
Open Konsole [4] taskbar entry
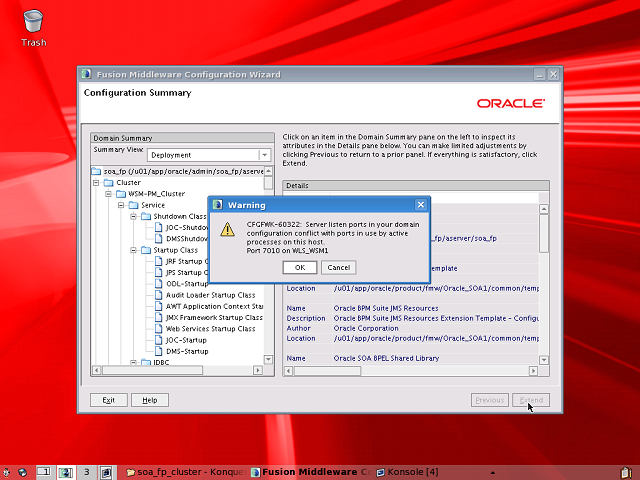pyautogui.click(x=407, y=472)
